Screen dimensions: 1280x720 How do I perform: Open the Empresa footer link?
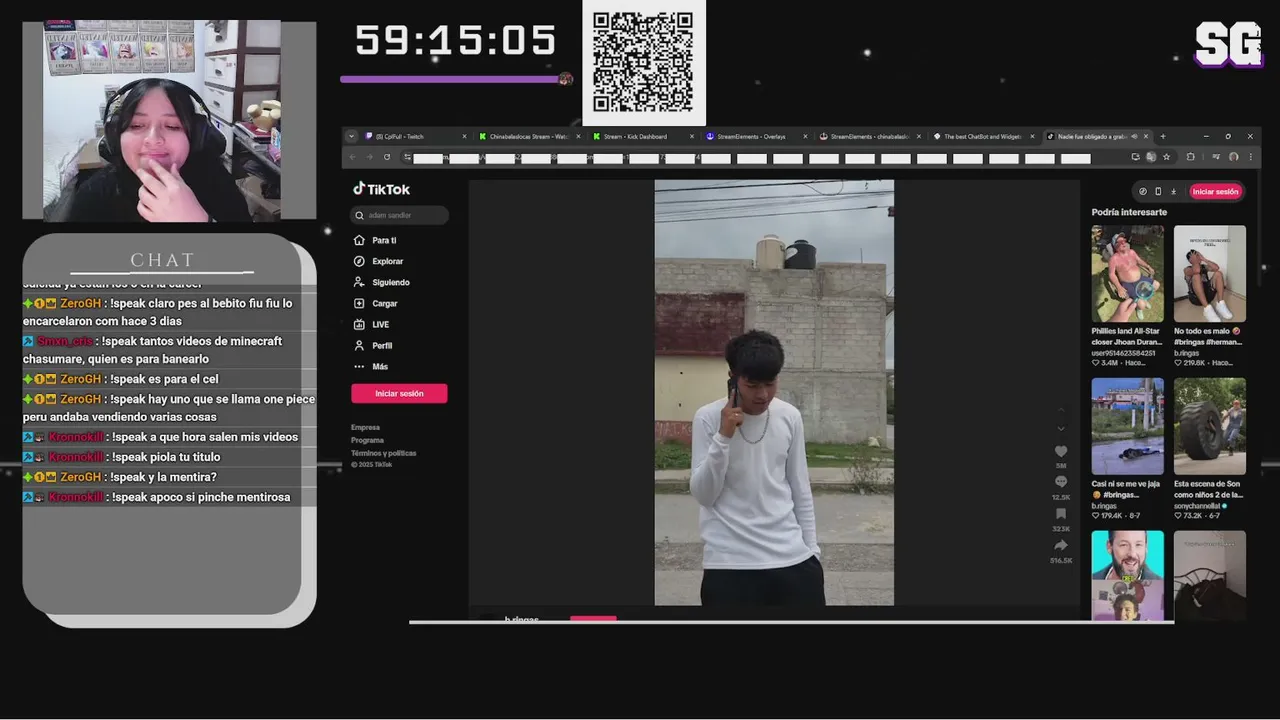point(365,427)
